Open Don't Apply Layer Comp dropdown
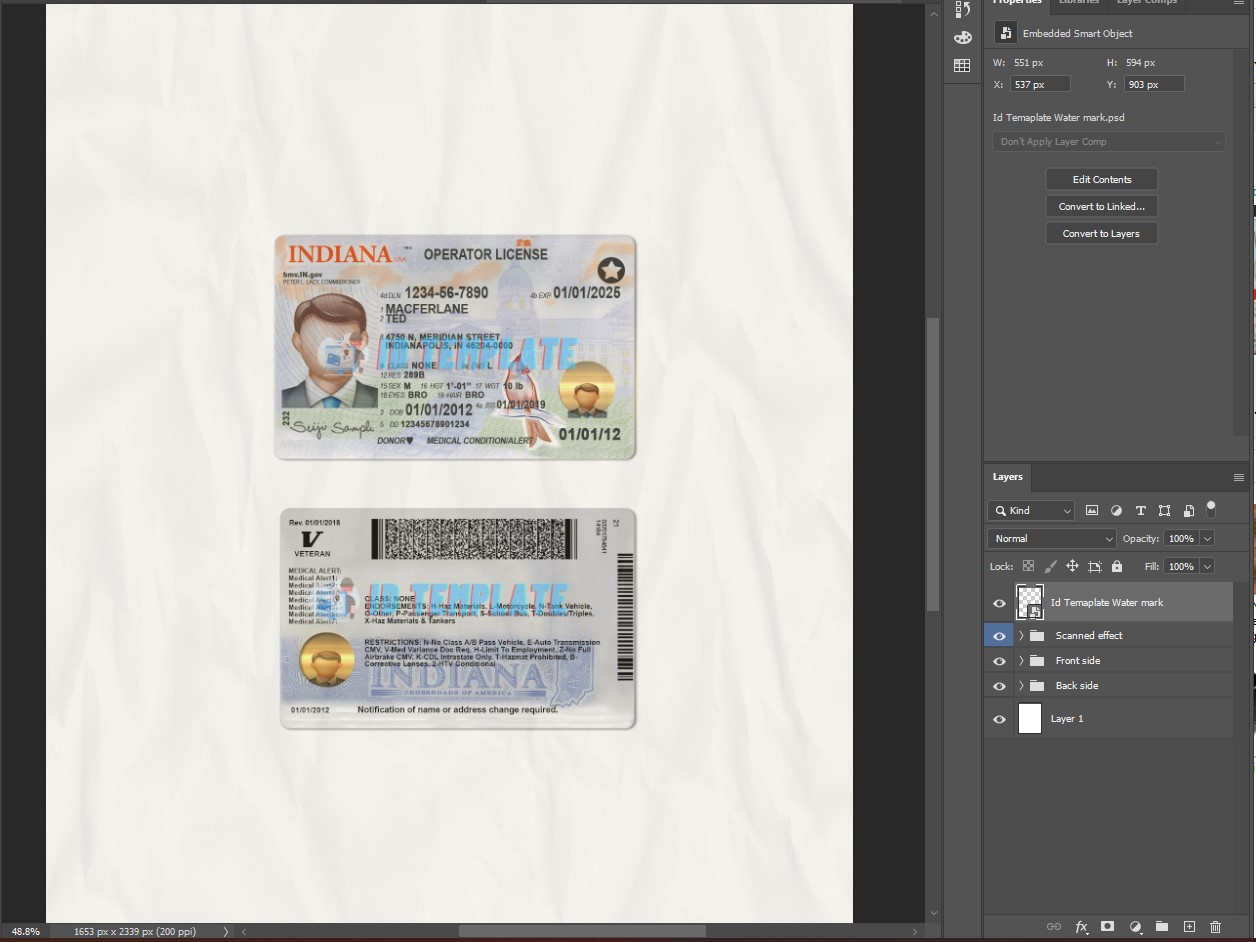 click(x=1109, y=142)
